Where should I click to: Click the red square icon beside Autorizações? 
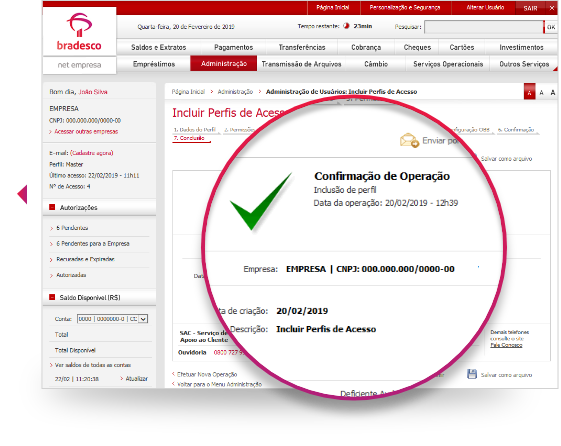(x=52, y=207)
